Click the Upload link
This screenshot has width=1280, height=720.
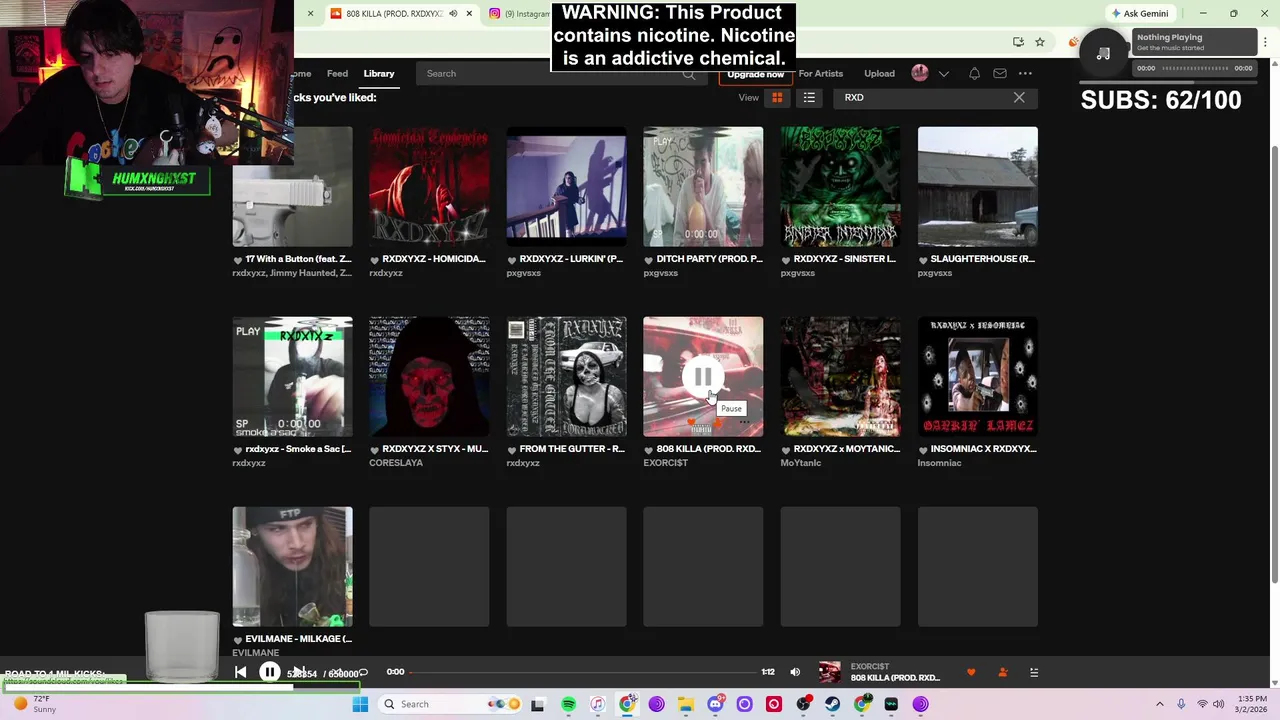(x=879, y=73)
